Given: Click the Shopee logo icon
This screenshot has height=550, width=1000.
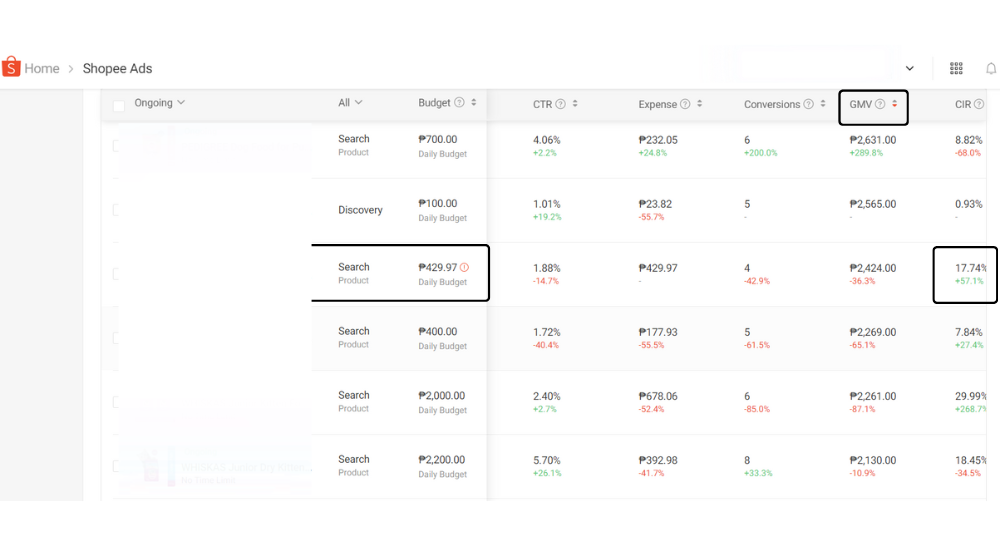Looking at the screenshot, I should coord(11,67).
